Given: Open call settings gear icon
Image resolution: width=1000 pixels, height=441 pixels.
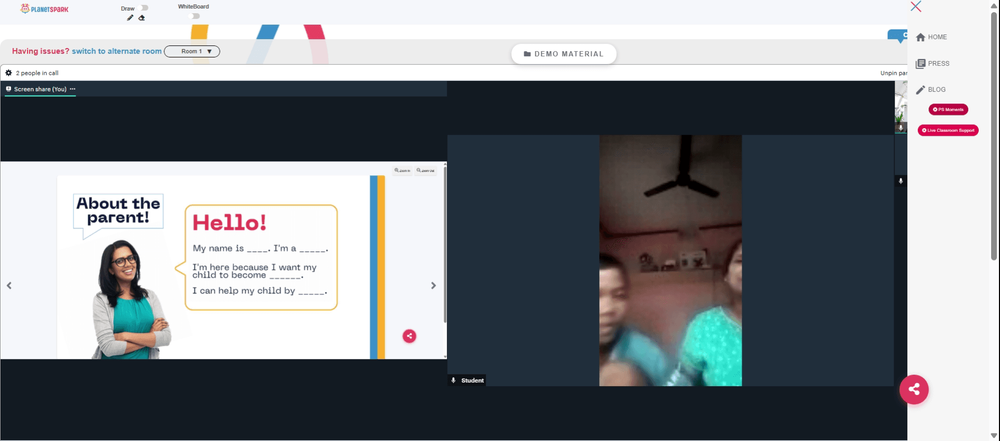Looking at the screenshot, I should tap(8, 73).
